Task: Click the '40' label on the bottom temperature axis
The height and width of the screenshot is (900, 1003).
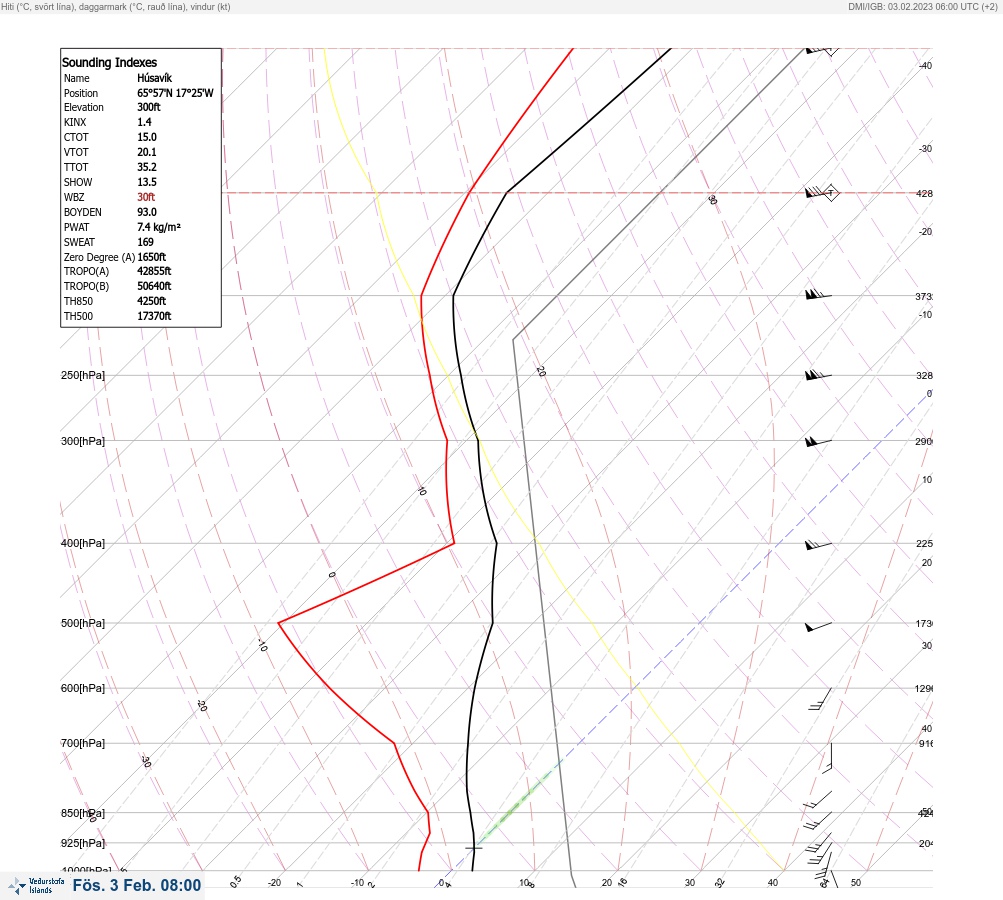Action: (x=773, y=883)
